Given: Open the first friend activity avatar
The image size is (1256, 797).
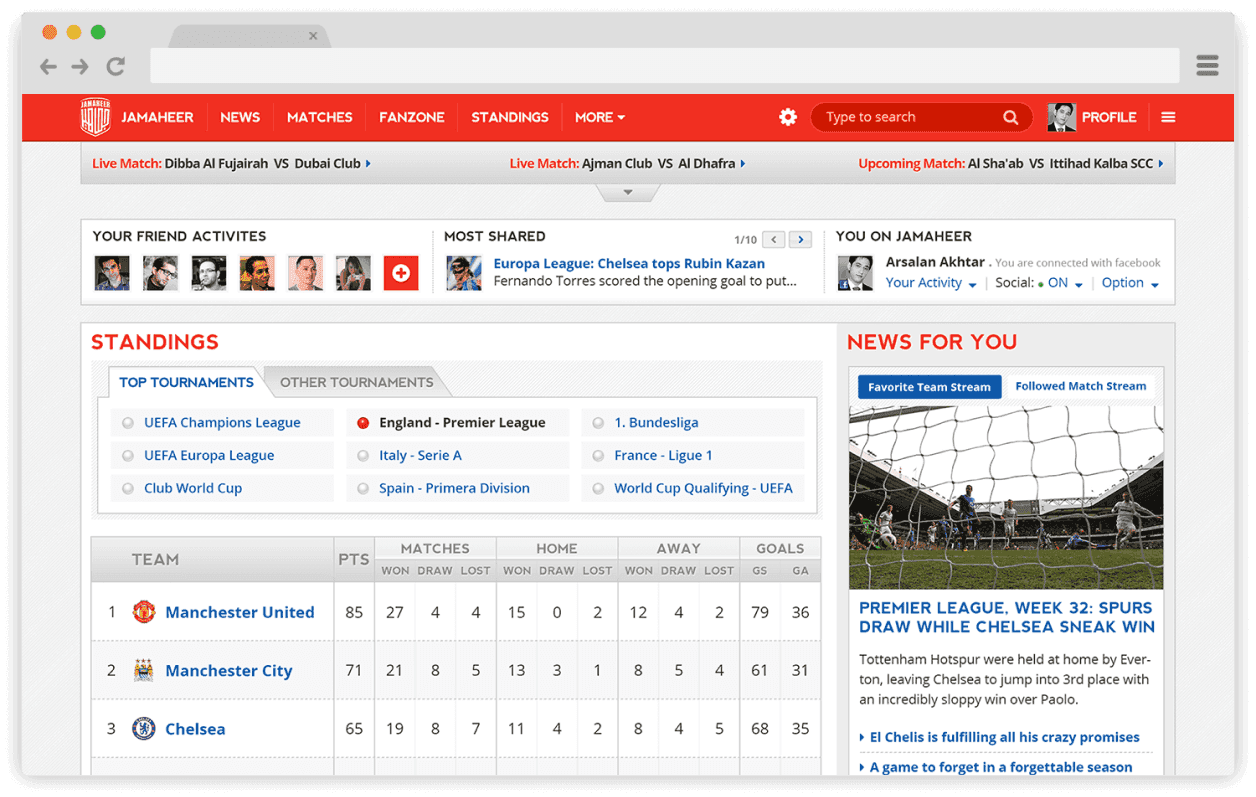Looking at the screenshot, I should (112, 273).
